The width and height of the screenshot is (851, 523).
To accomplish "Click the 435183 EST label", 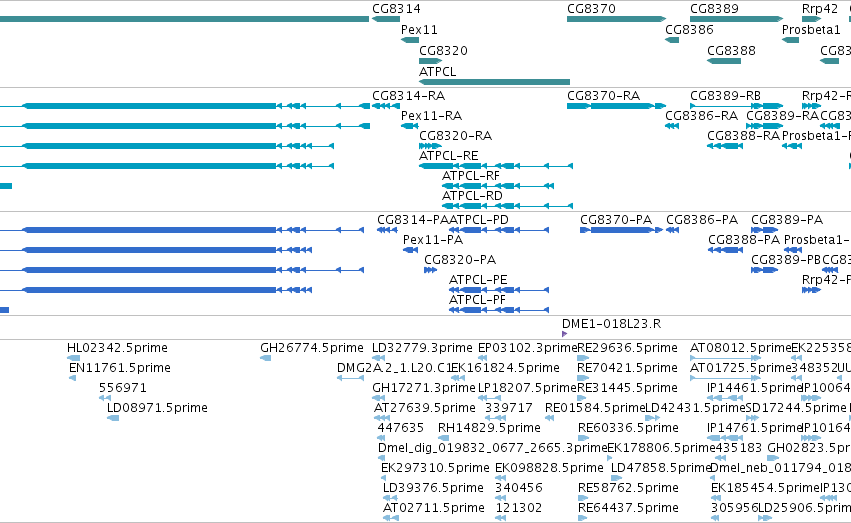I will click(738, 448).
